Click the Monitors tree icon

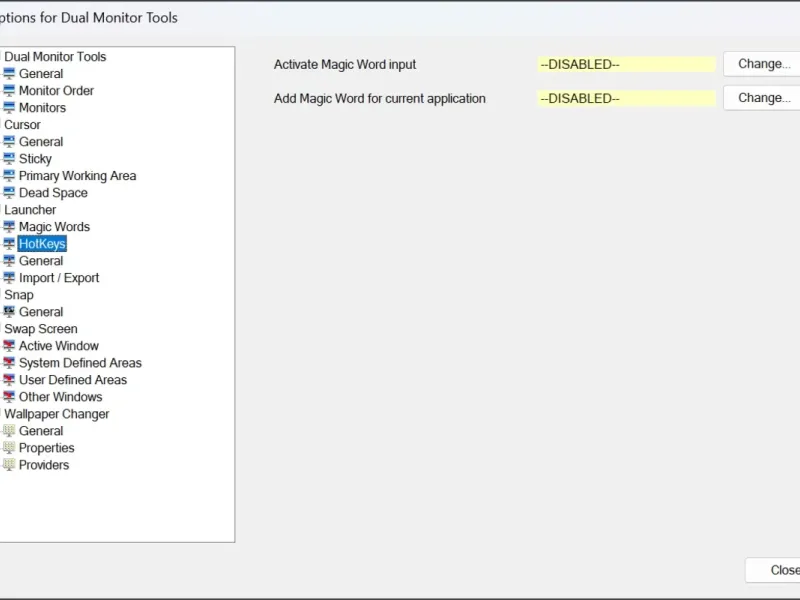(9, 108)
